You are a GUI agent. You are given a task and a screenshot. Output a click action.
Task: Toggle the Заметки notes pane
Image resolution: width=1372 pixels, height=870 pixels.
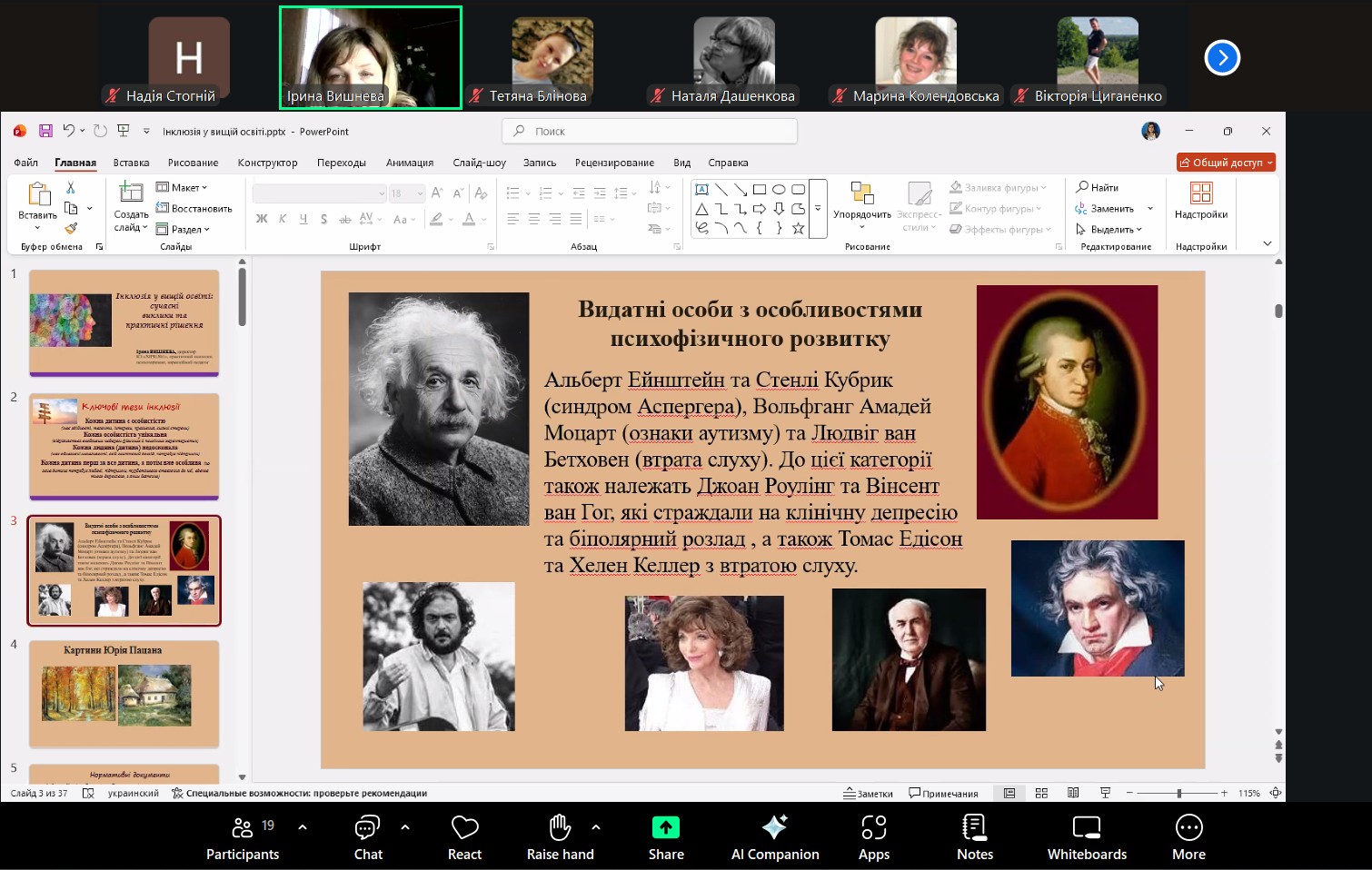pyautogui.click(x=869, y=793)
